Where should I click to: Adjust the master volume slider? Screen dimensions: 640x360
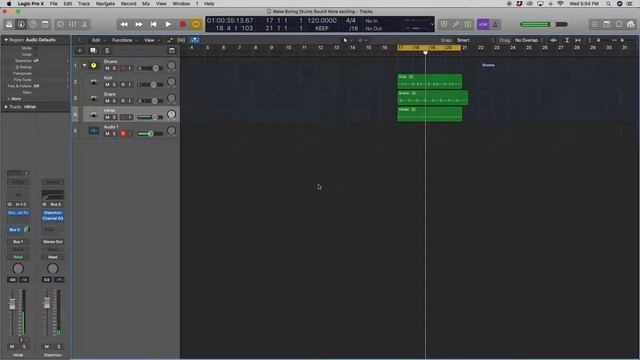pos(544,24)
